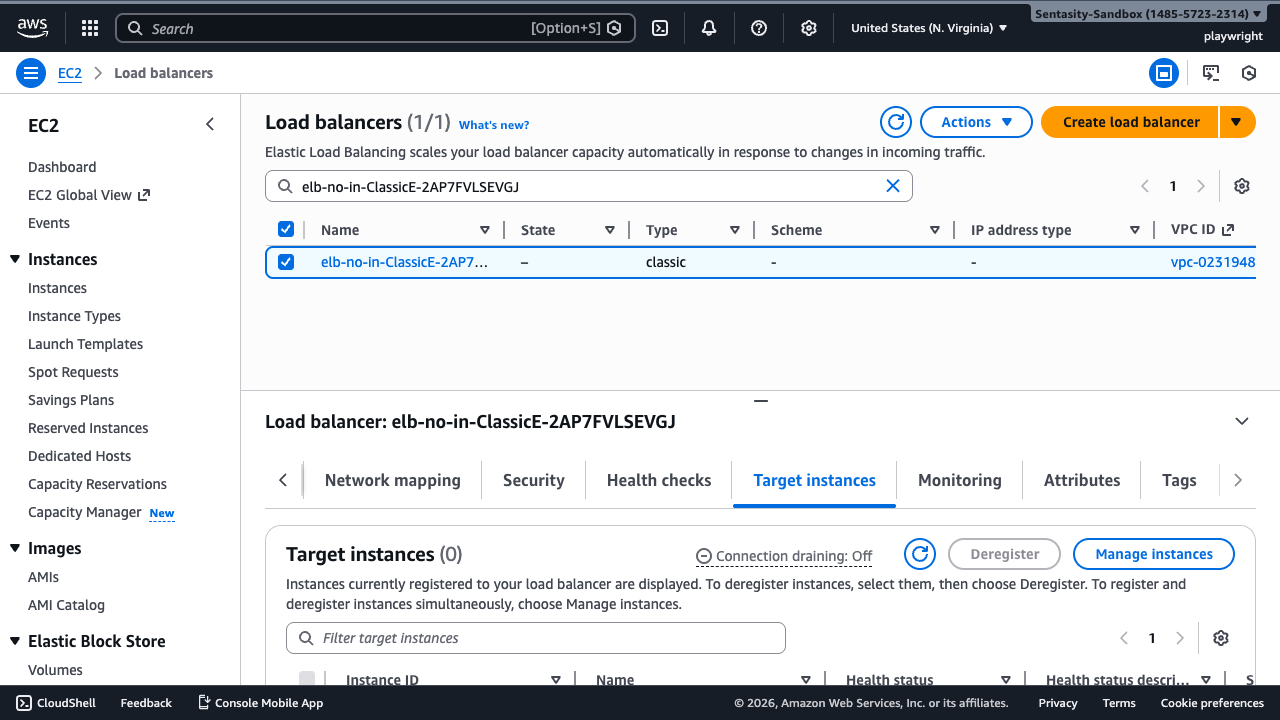Refresh the target instances list
1280x720 pixels.
coord(920,554)
